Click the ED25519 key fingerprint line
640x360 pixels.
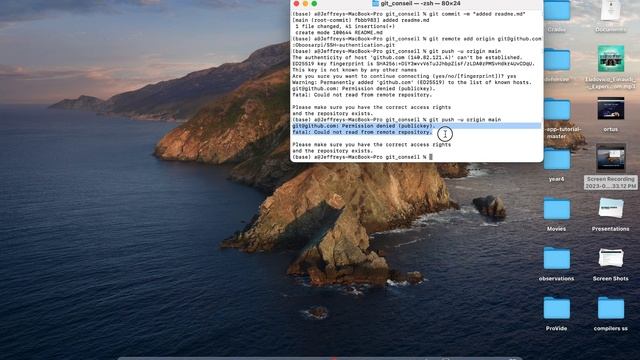(413, 64)
